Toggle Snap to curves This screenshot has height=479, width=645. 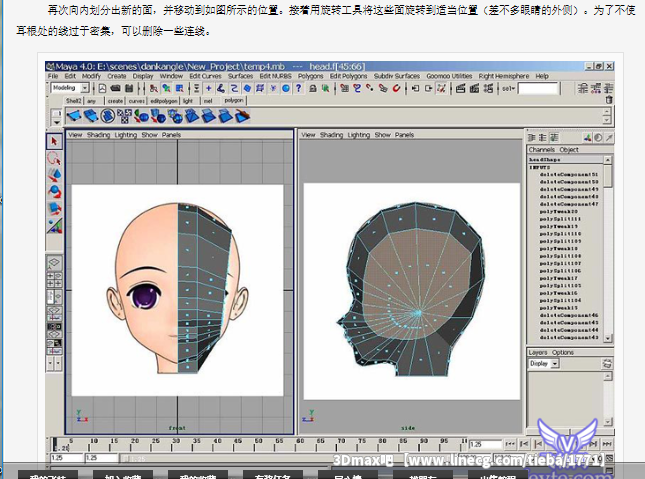coord(357,88)
